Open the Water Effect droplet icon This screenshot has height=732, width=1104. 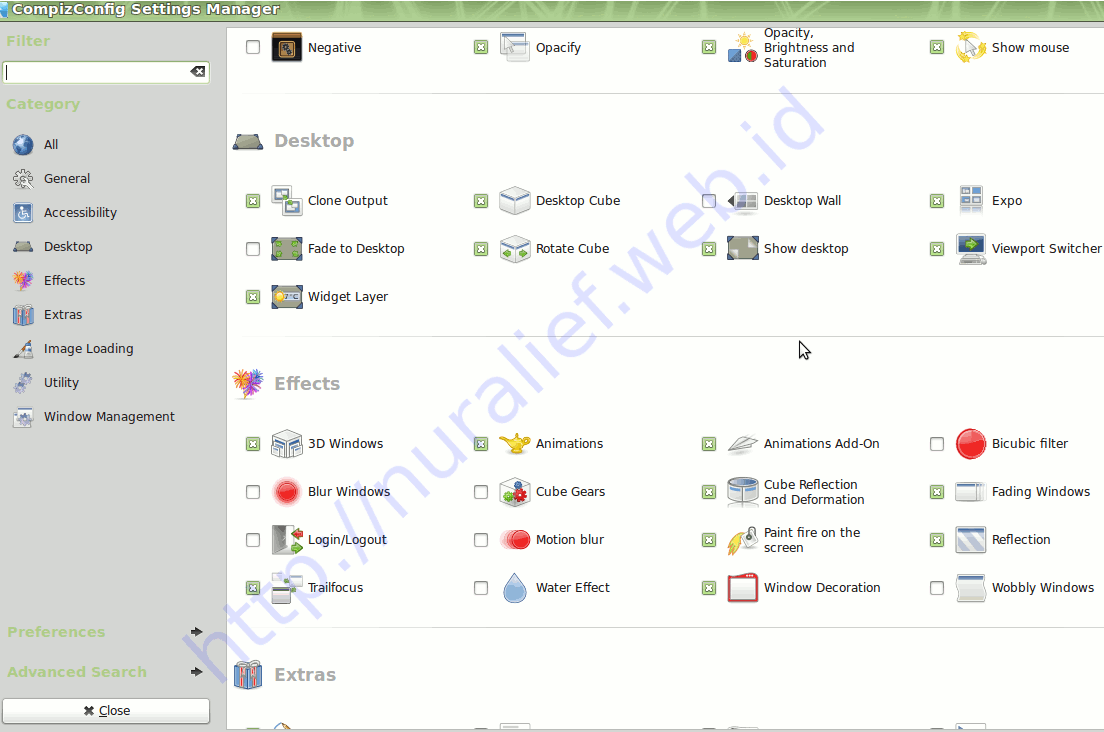click(x=515, y=587)
